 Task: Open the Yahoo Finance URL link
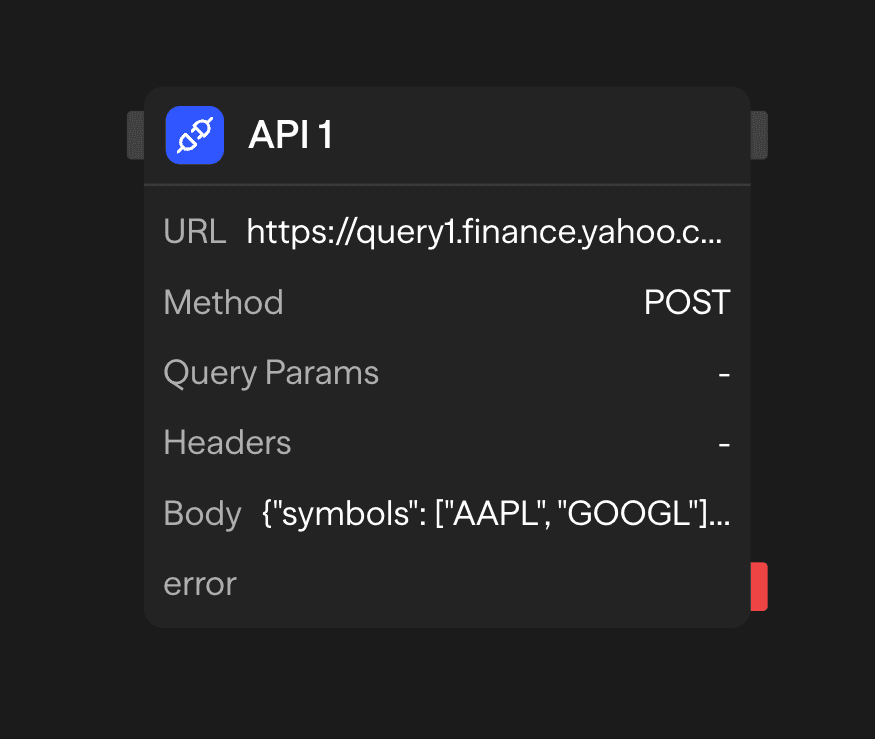pyautogui.click(x=487, y=231)
